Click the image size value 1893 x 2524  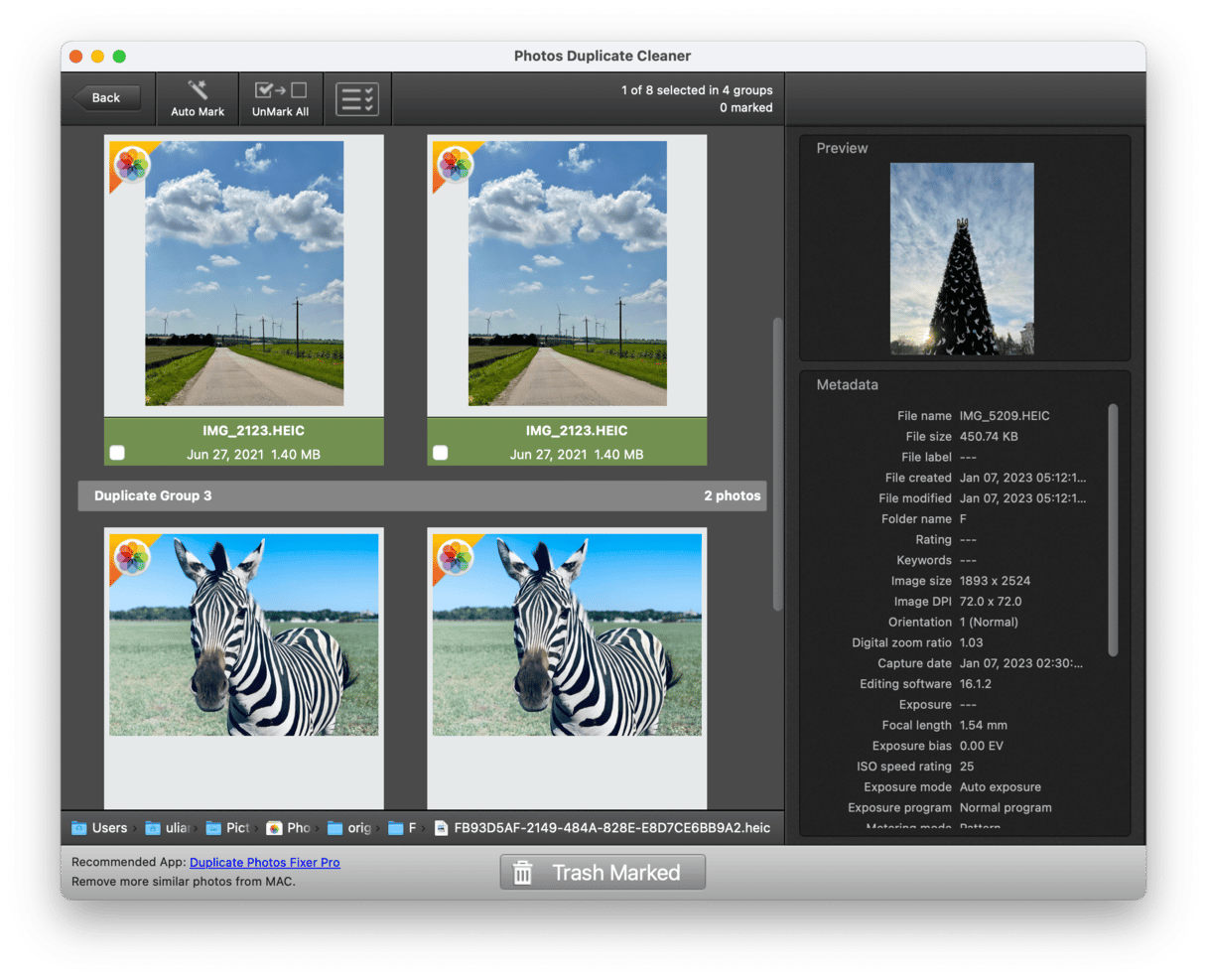point(995,581)
